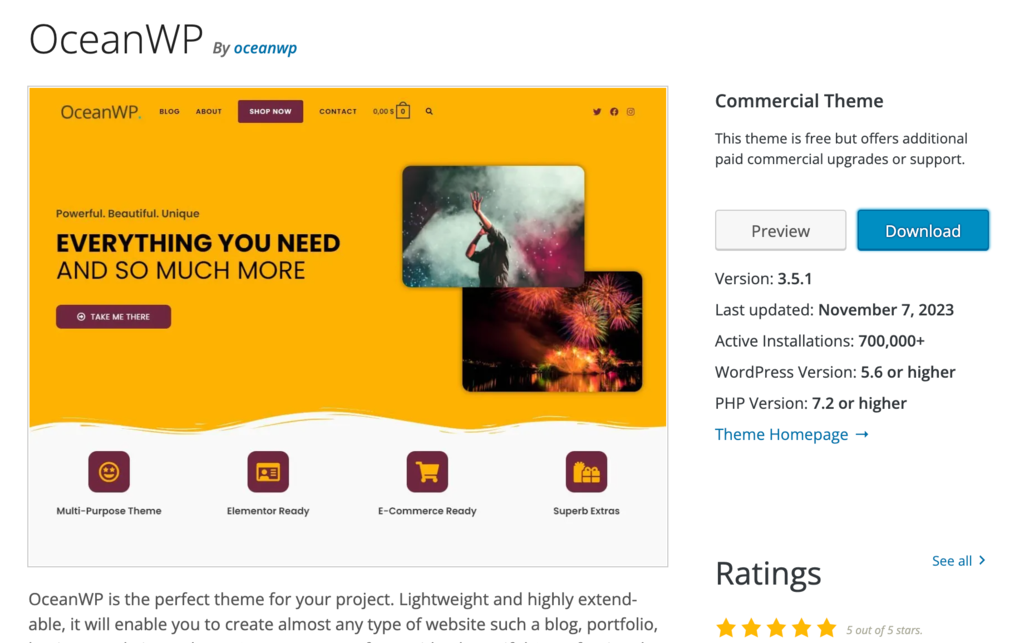The height and width of the screenshot is (643, 1024).
Task: Click the Facebook icon in theme header
Action: (x=614, y=112)
